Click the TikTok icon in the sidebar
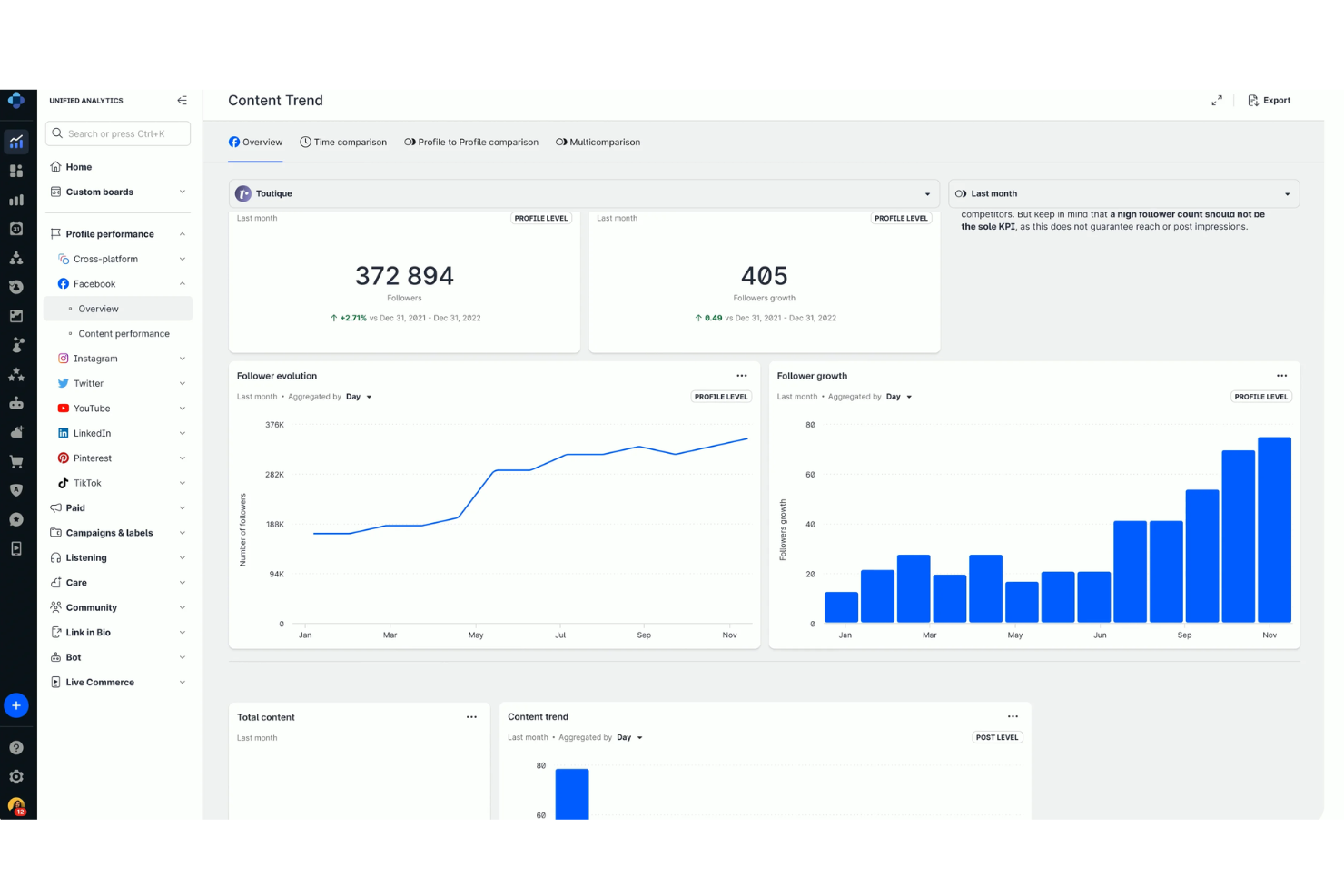This screenshot has height=896, width=1344. tap(63, 482)
